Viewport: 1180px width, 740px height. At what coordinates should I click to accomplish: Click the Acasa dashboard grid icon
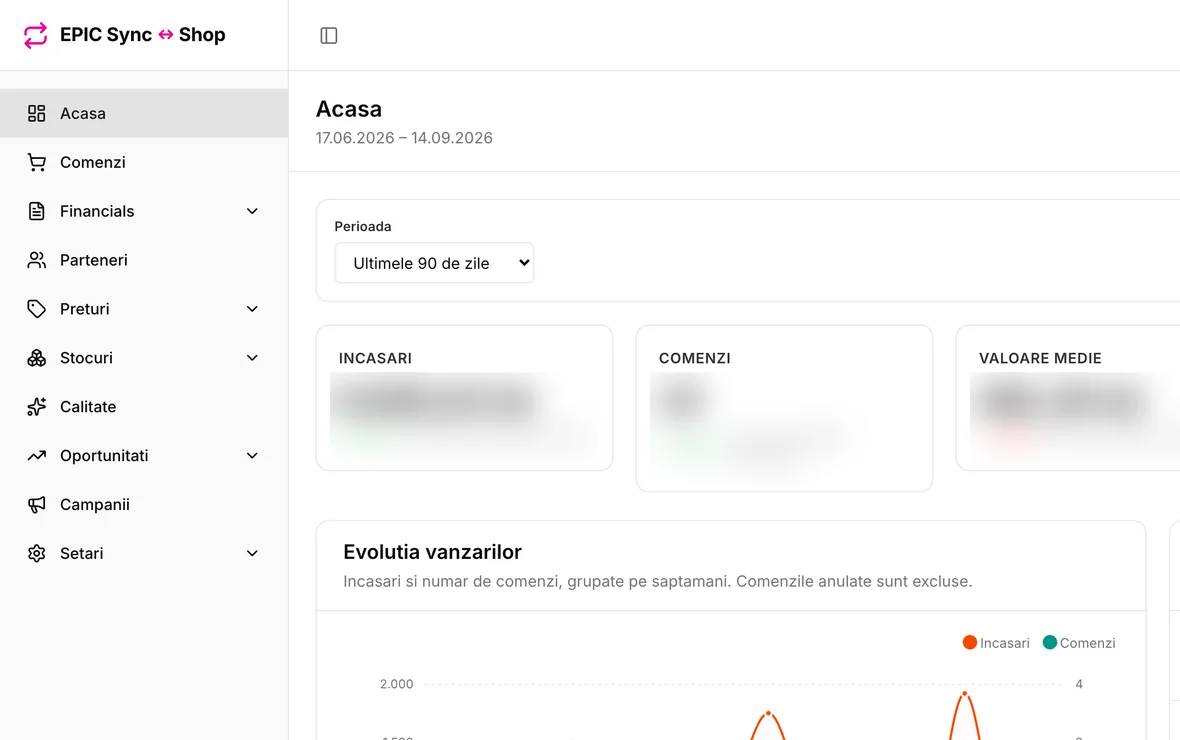(x=36, y=113)
